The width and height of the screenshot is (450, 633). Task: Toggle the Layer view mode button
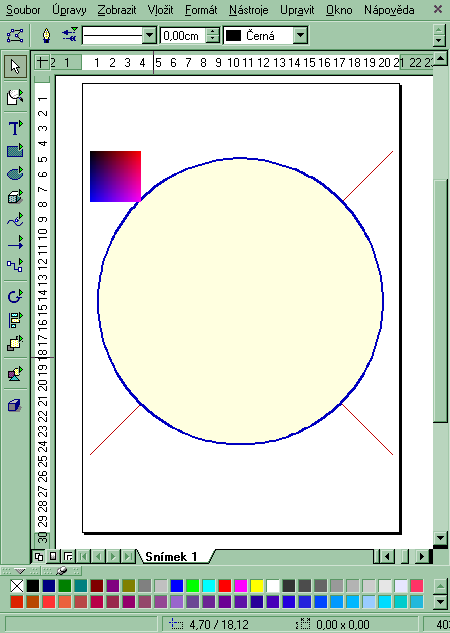(68, 557)
